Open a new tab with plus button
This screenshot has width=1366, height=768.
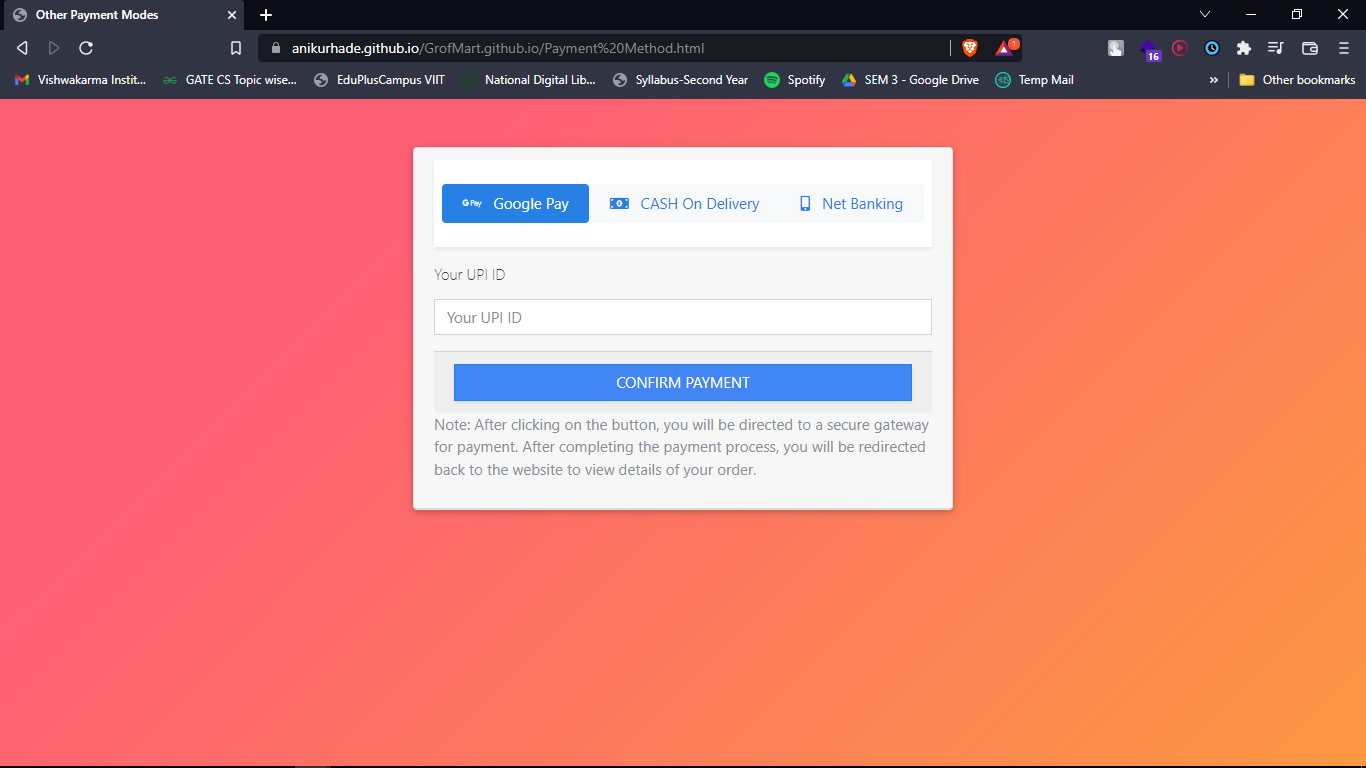click(x=266, y=15)
